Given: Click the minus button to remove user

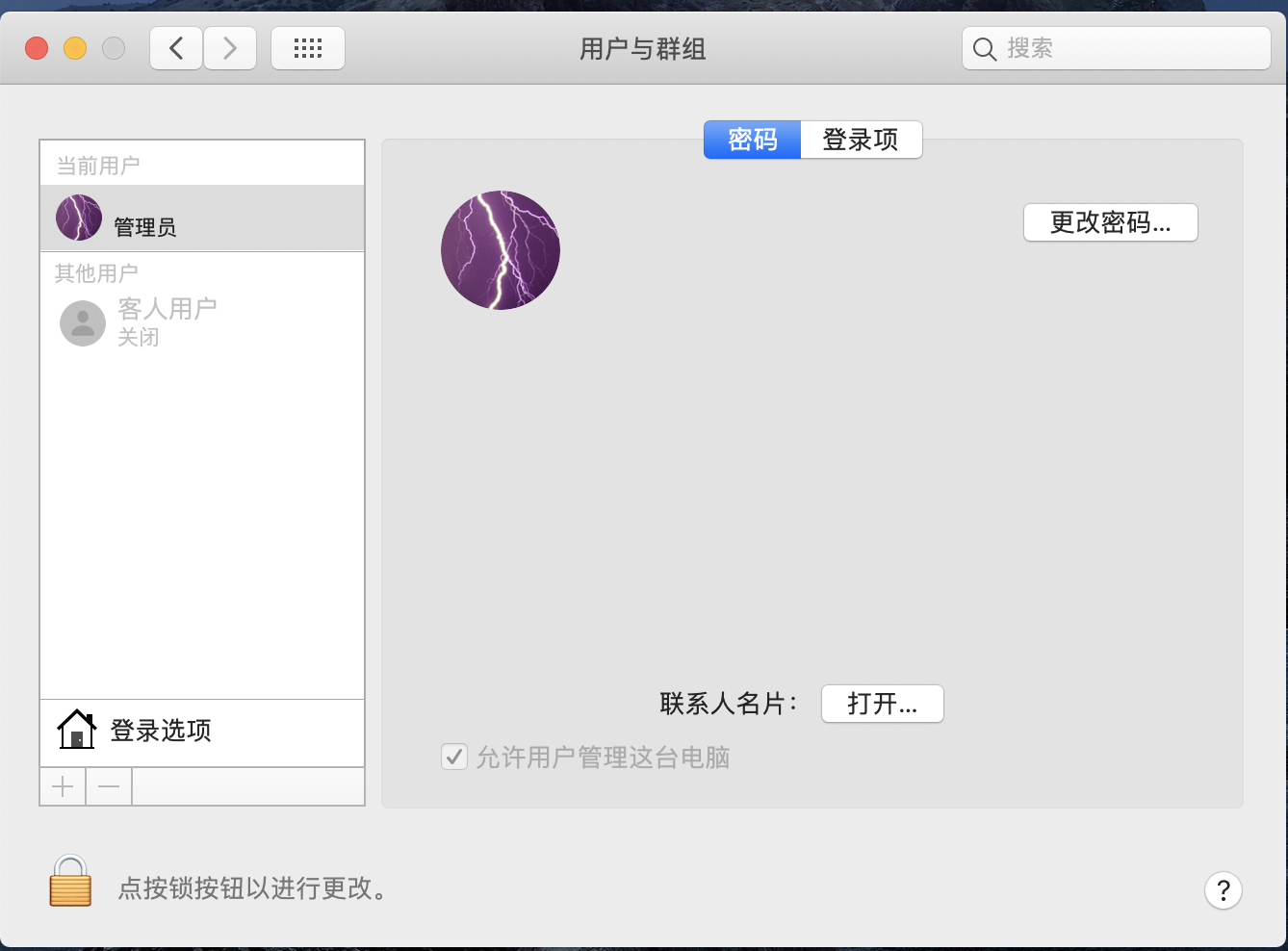Looking at the screenshot, I should [x=109, y=786].
